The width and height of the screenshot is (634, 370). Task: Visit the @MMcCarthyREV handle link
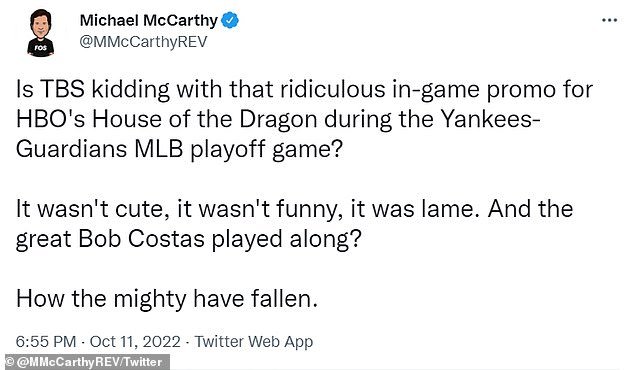tap(143, 42)
